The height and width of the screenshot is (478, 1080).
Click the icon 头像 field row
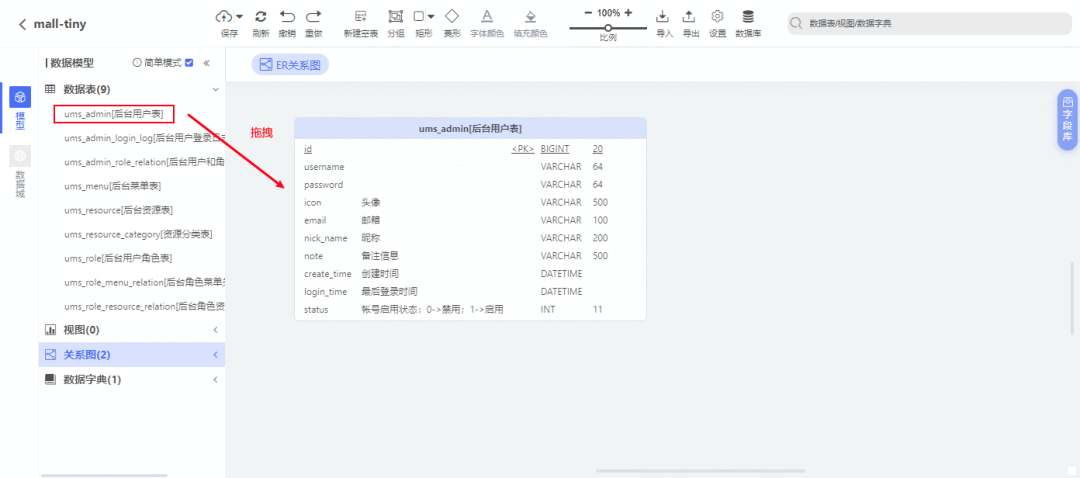pos(470,202)
